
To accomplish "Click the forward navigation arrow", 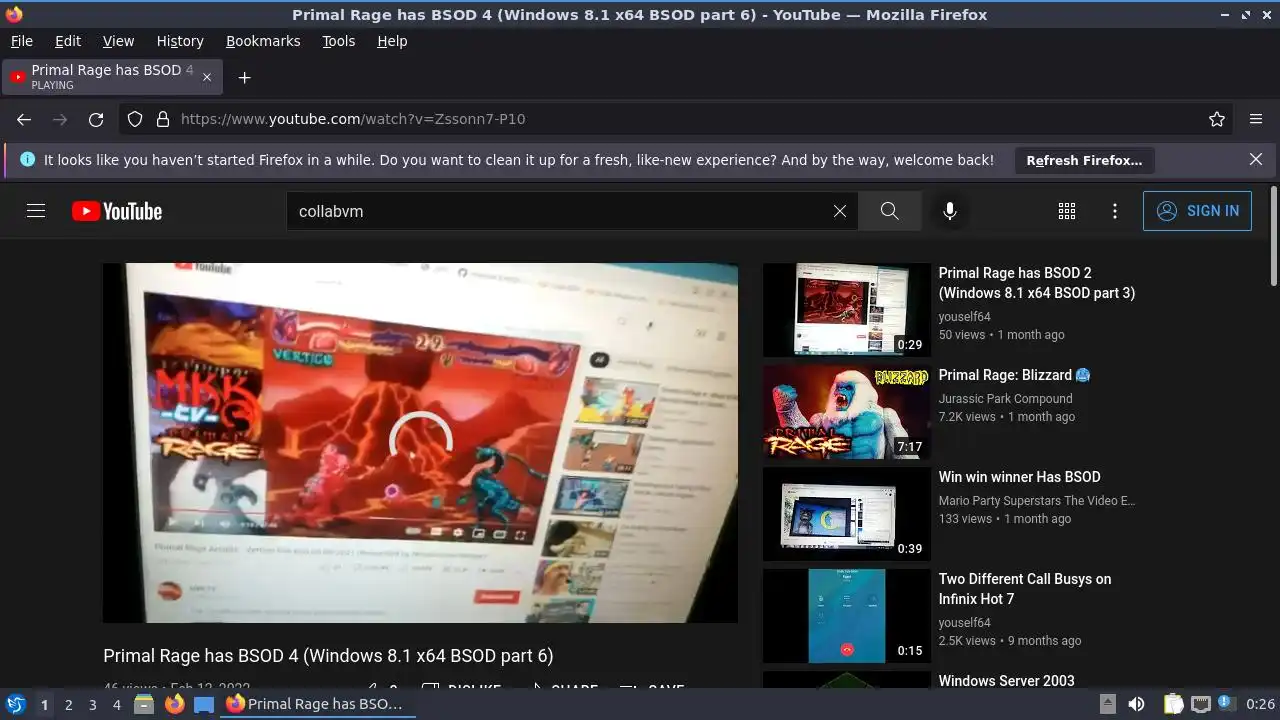I will [60, 119].
